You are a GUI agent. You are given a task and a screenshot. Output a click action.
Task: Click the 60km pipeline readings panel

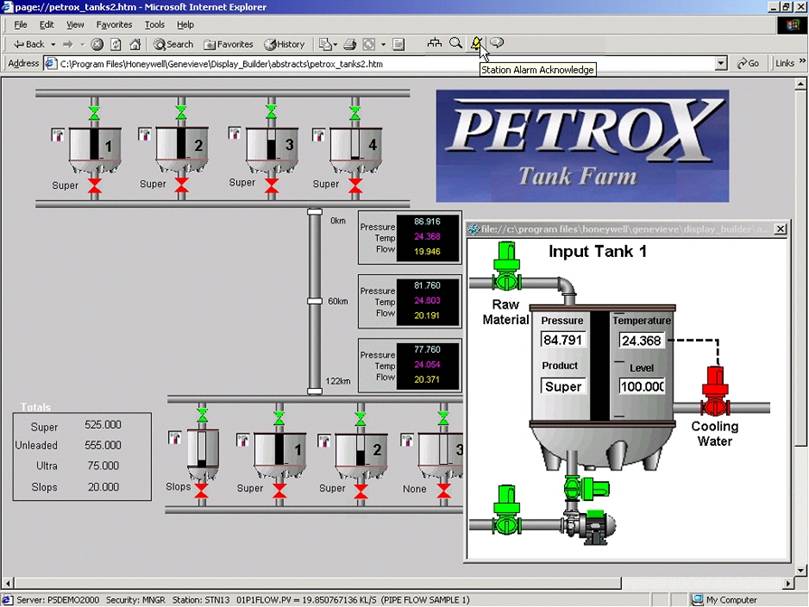[410, 301]
